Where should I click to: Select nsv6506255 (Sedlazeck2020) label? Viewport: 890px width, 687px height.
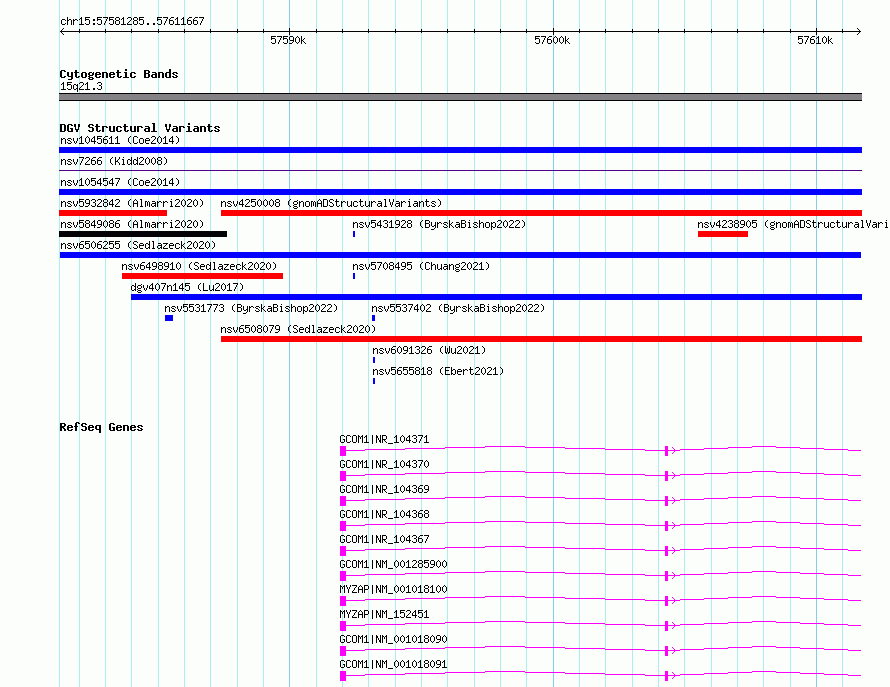[138, 245]
